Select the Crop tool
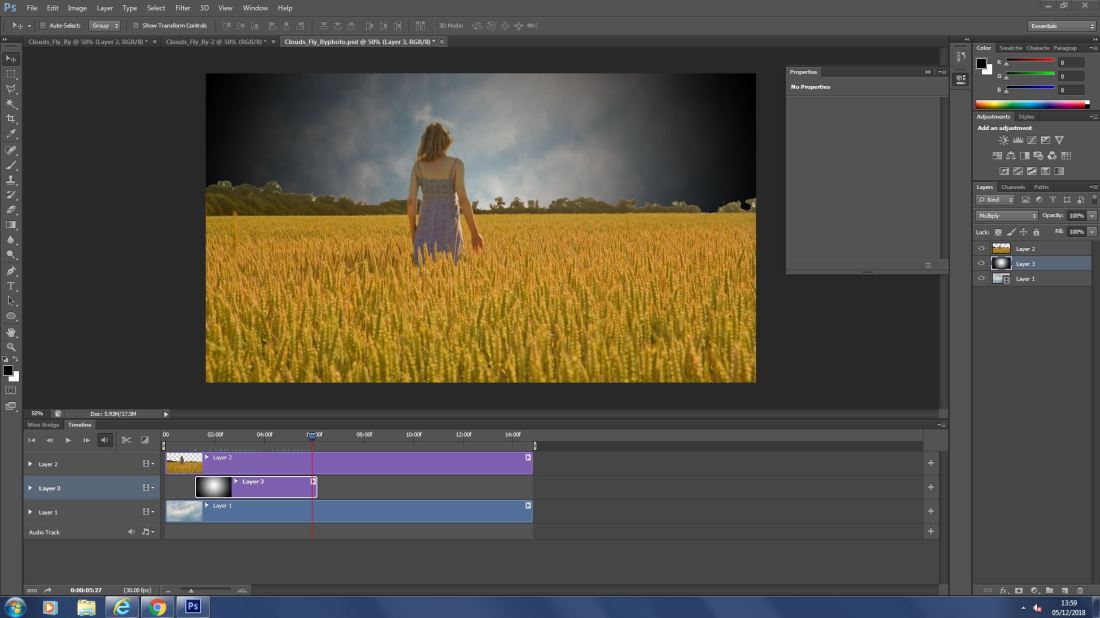 [12, 118]
